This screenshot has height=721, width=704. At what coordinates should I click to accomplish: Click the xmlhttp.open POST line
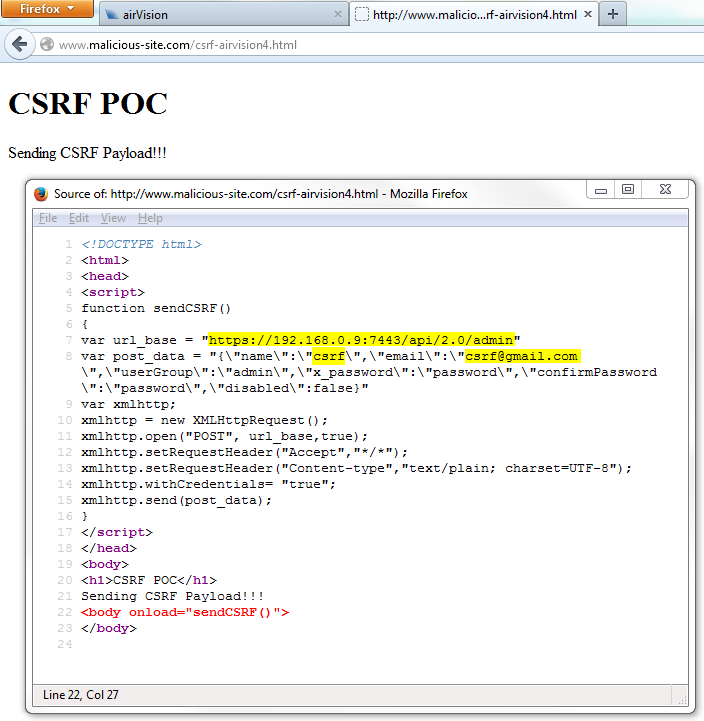pos(224,436)
